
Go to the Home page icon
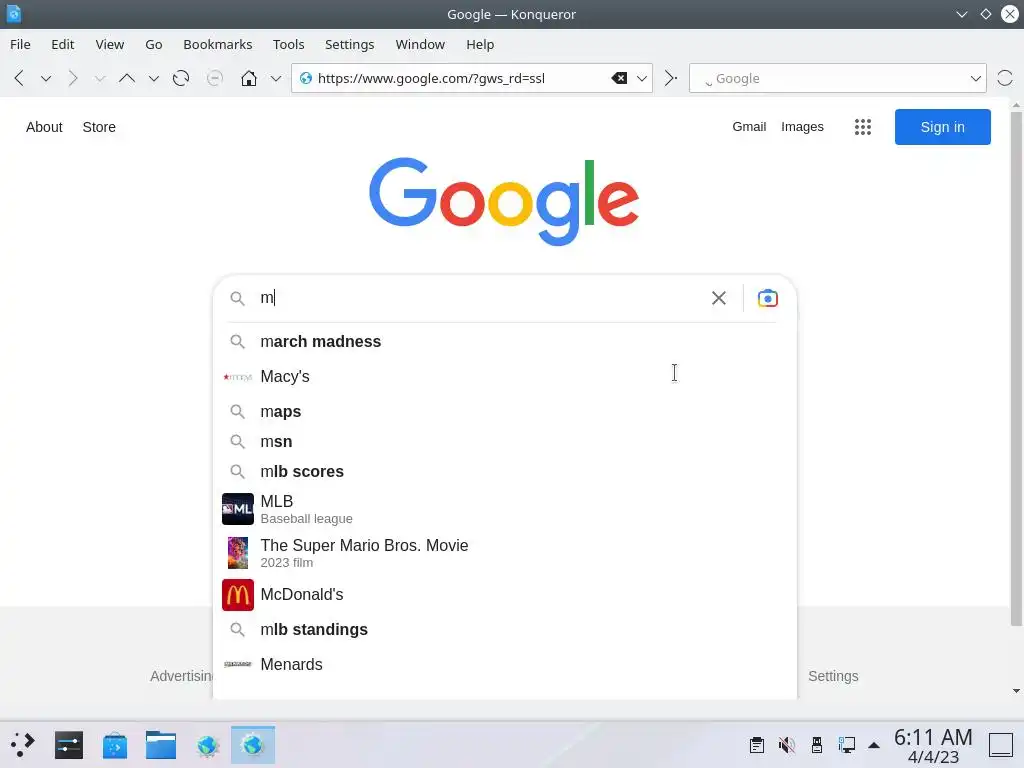pyautogui.click(x=249, y=78)
